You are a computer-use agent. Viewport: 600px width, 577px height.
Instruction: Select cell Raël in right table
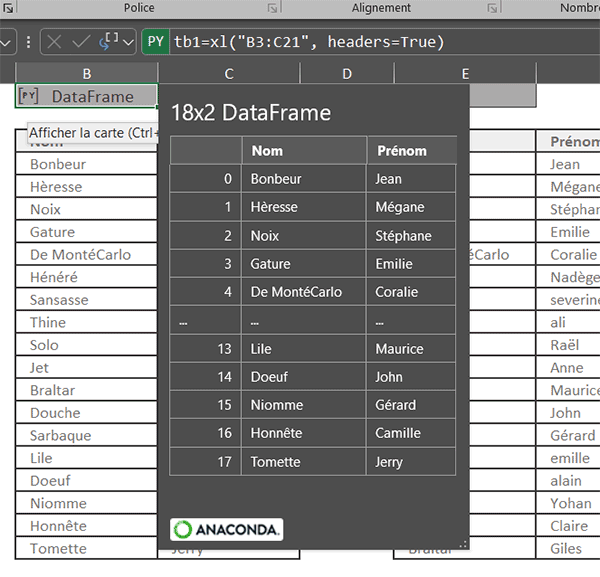568,345
